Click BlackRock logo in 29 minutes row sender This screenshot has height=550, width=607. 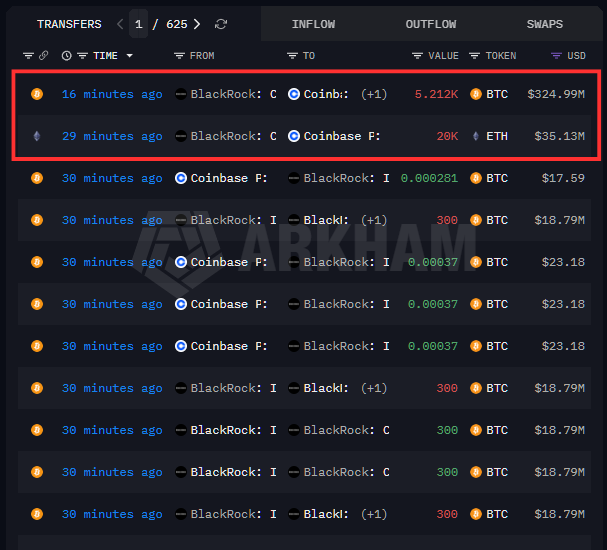coord(181,136)
